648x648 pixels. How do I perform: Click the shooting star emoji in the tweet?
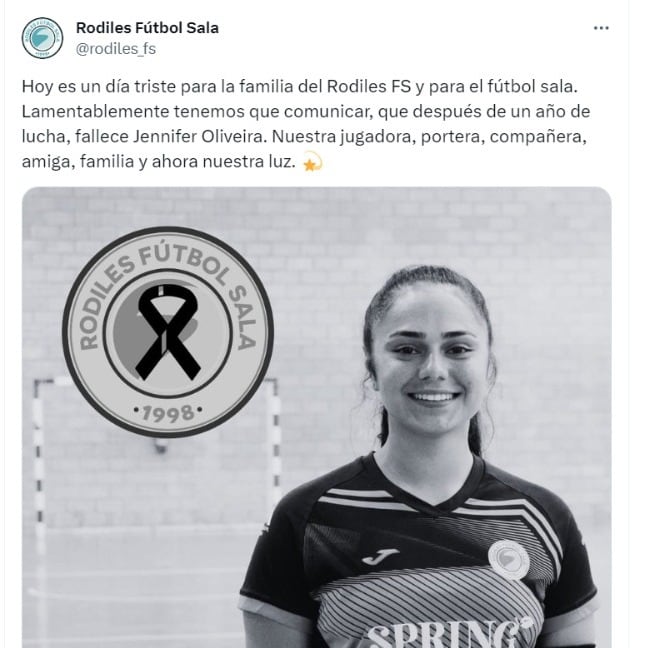(x=312, y=162)
